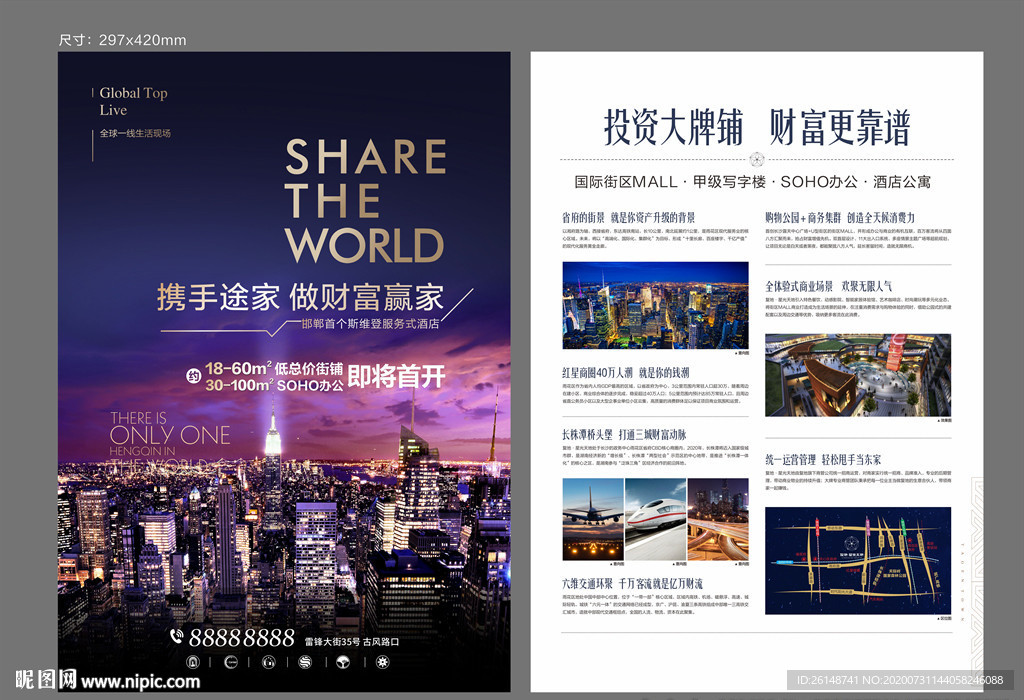The width and height of the screenshot is (1024, 700).
Task: Click the 长株潭桥头堡 打通三城财富动脉 heading
Action: (624, 434)
